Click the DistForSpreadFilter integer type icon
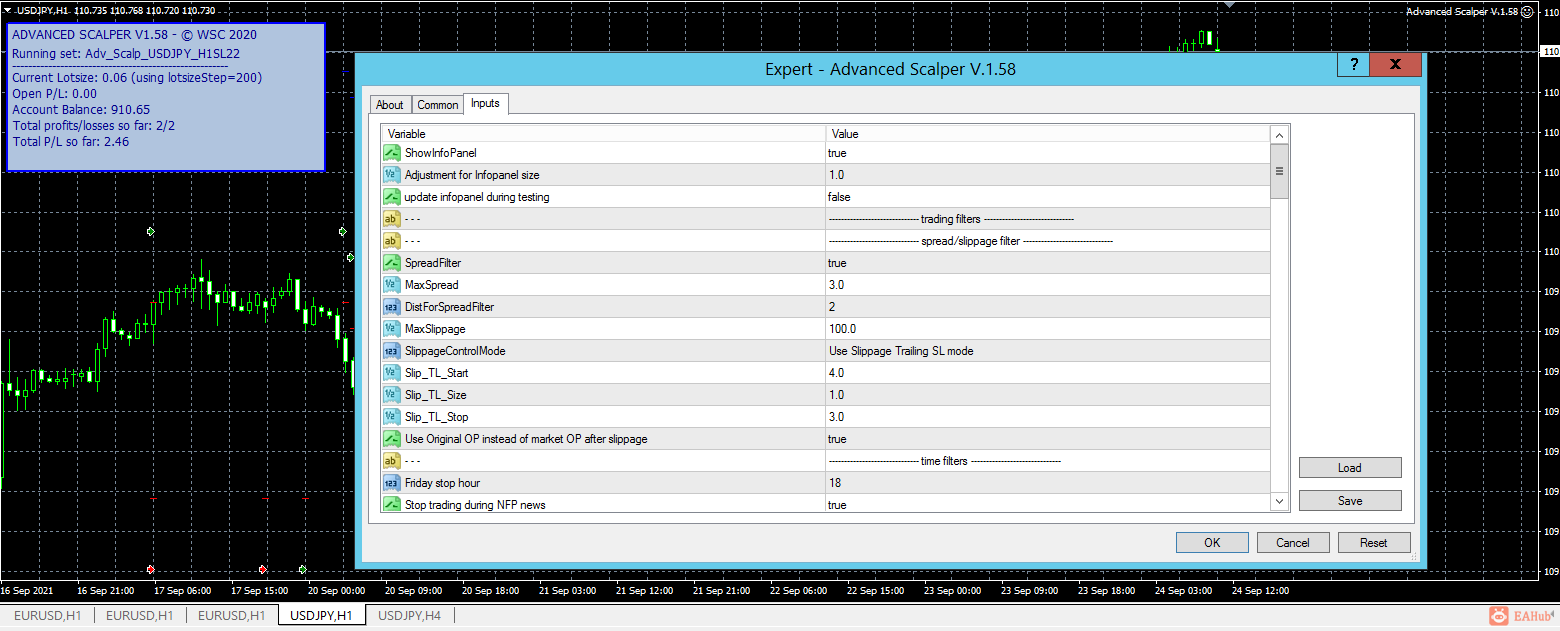The width and height of the screenshot is (1560, 631). click(392, 307)
